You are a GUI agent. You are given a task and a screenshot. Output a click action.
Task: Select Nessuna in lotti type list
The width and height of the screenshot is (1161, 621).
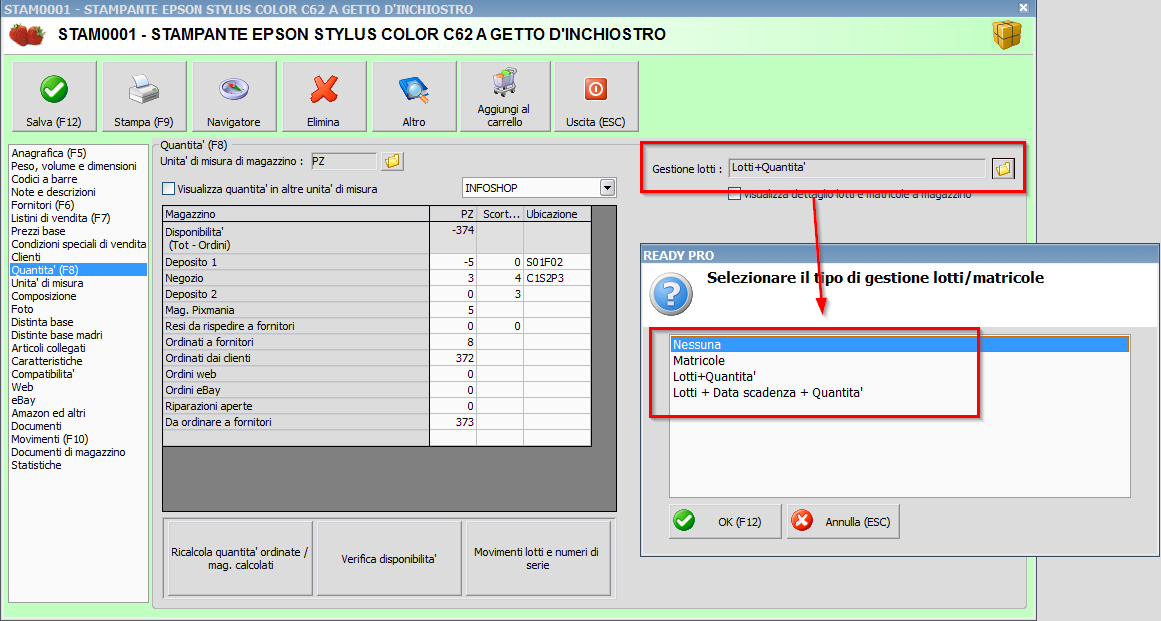click(x=900, y=344)
